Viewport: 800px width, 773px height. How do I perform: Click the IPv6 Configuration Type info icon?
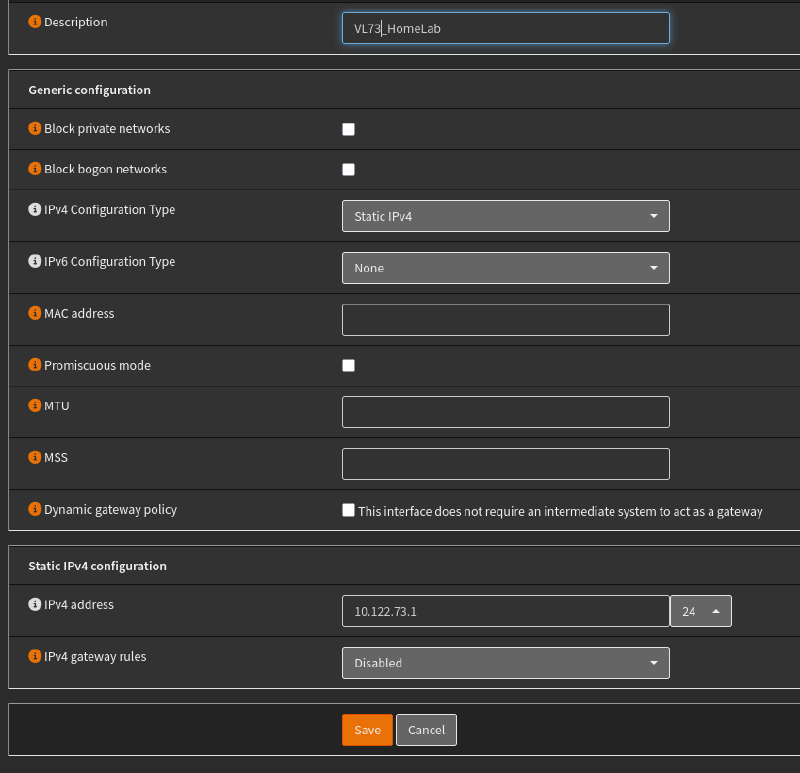34,261
